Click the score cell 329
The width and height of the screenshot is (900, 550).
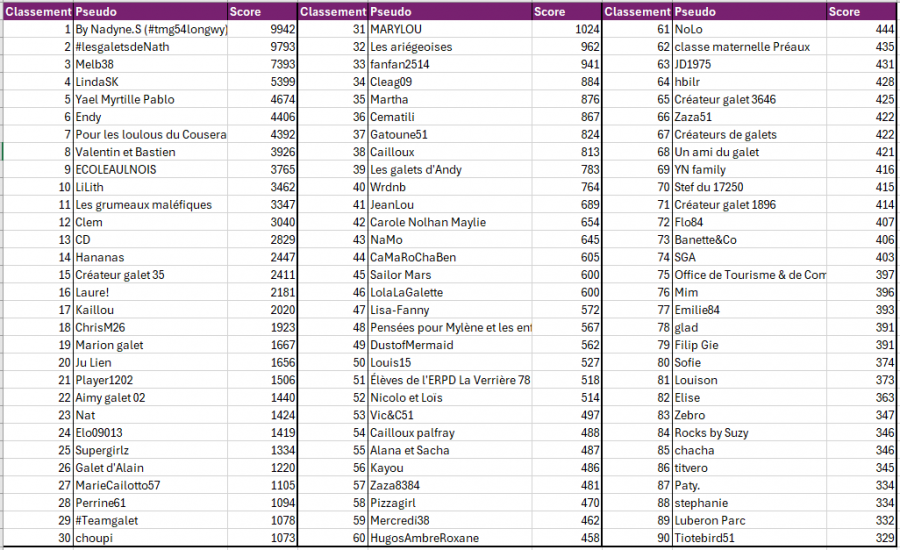(x=861, y=538)
